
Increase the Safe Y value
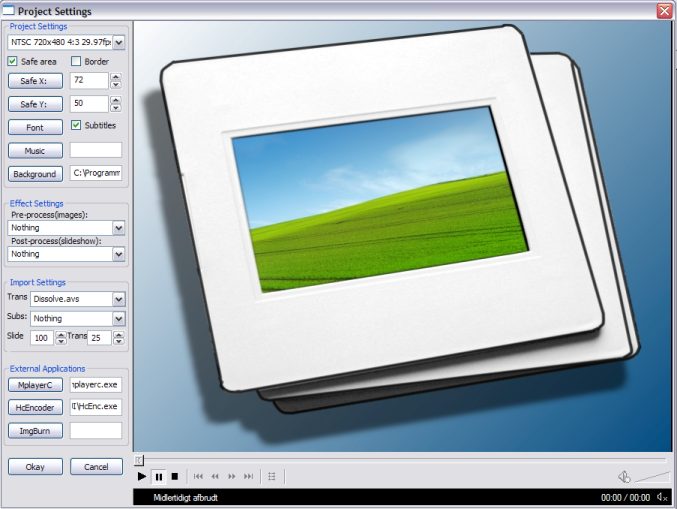tap(116, 100)
